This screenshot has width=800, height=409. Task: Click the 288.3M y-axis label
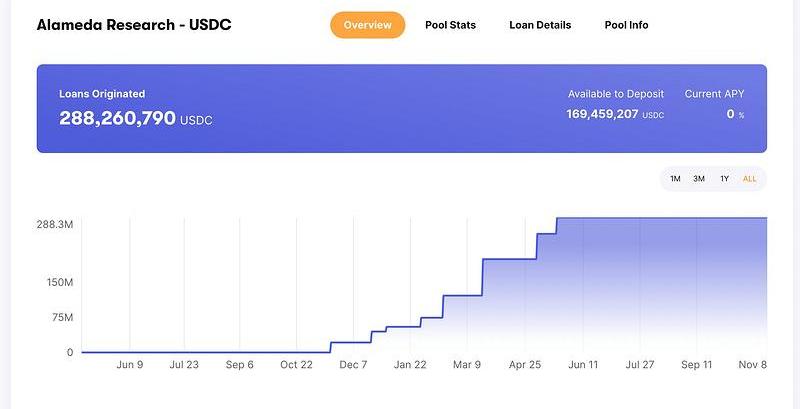pos(55,225)
